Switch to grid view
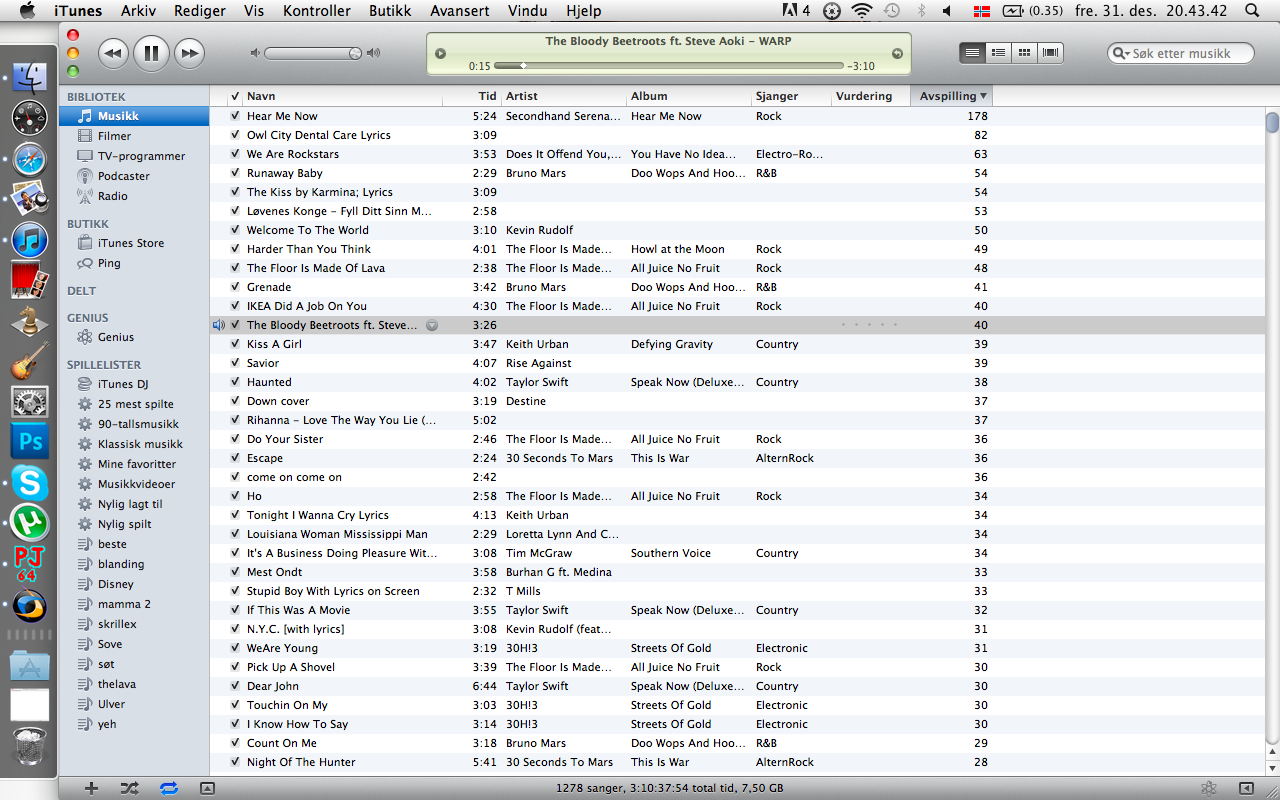Screen dimensions: 1280x800 coord(1024,52)
